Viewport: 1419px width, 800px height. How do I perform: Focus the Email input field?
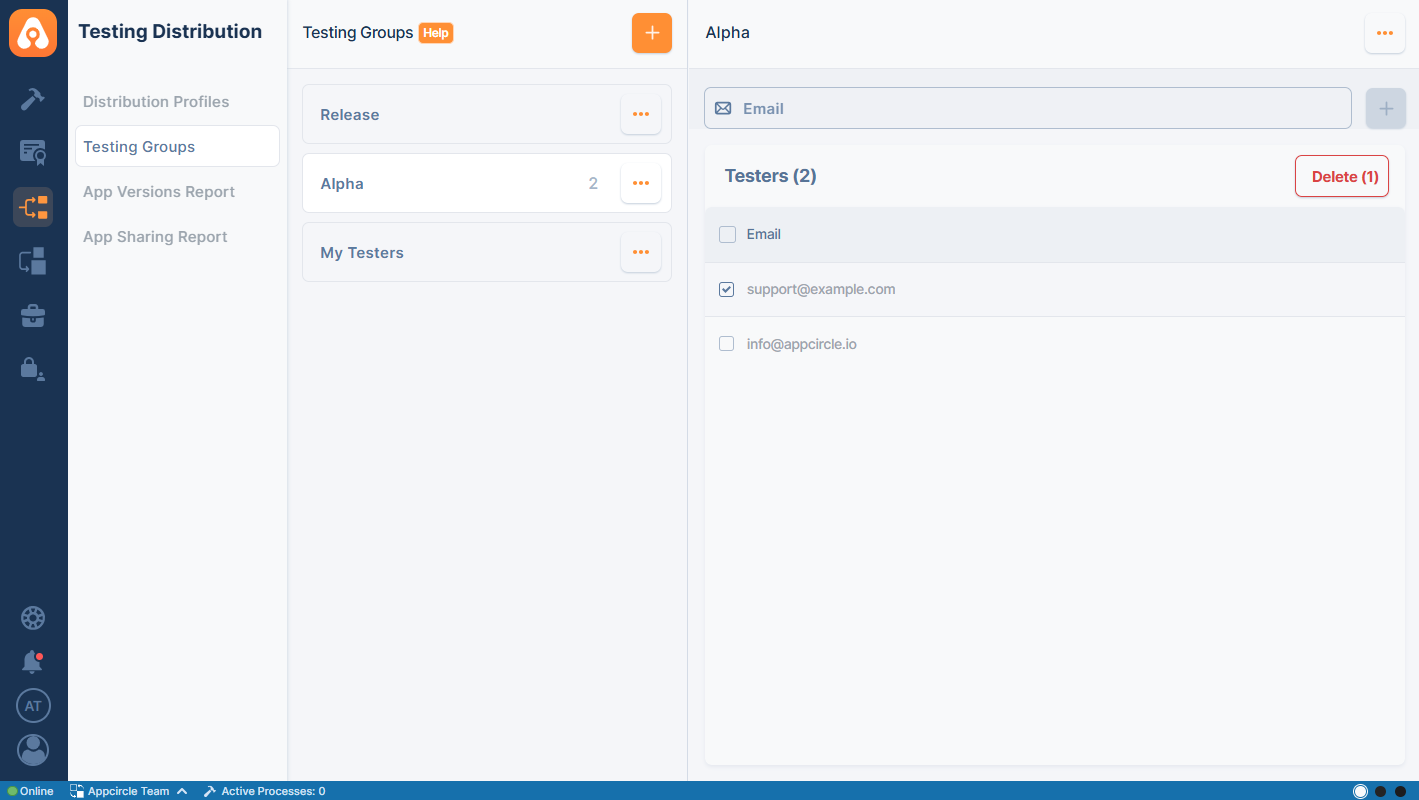(x=1028, y=108)
